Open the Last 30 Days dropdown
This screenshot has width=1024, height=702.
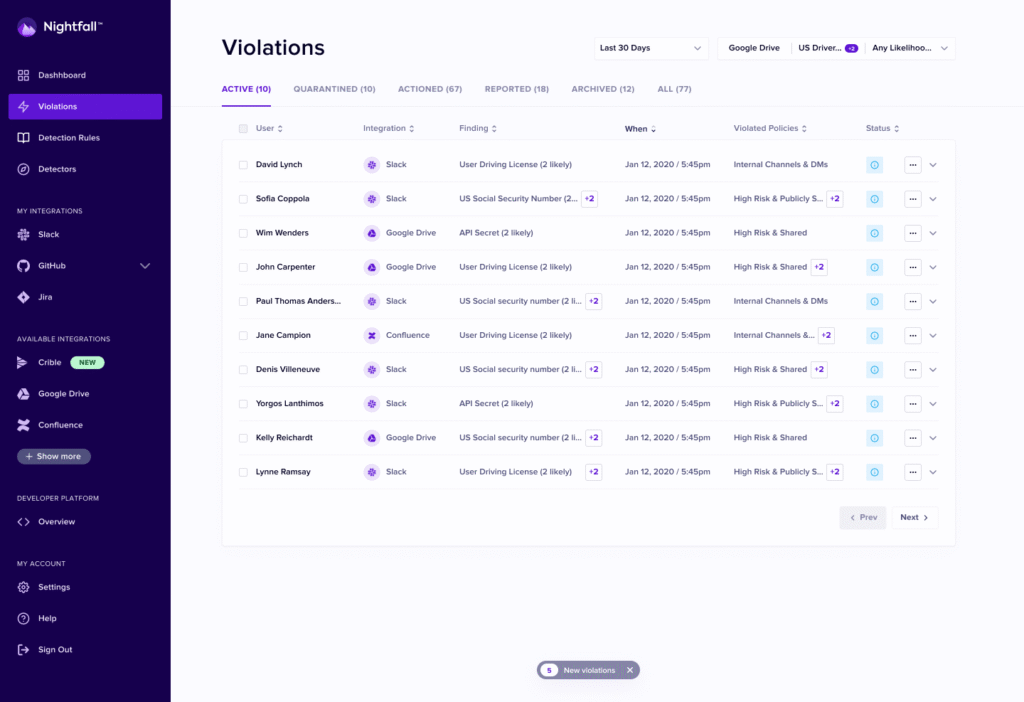650,48
